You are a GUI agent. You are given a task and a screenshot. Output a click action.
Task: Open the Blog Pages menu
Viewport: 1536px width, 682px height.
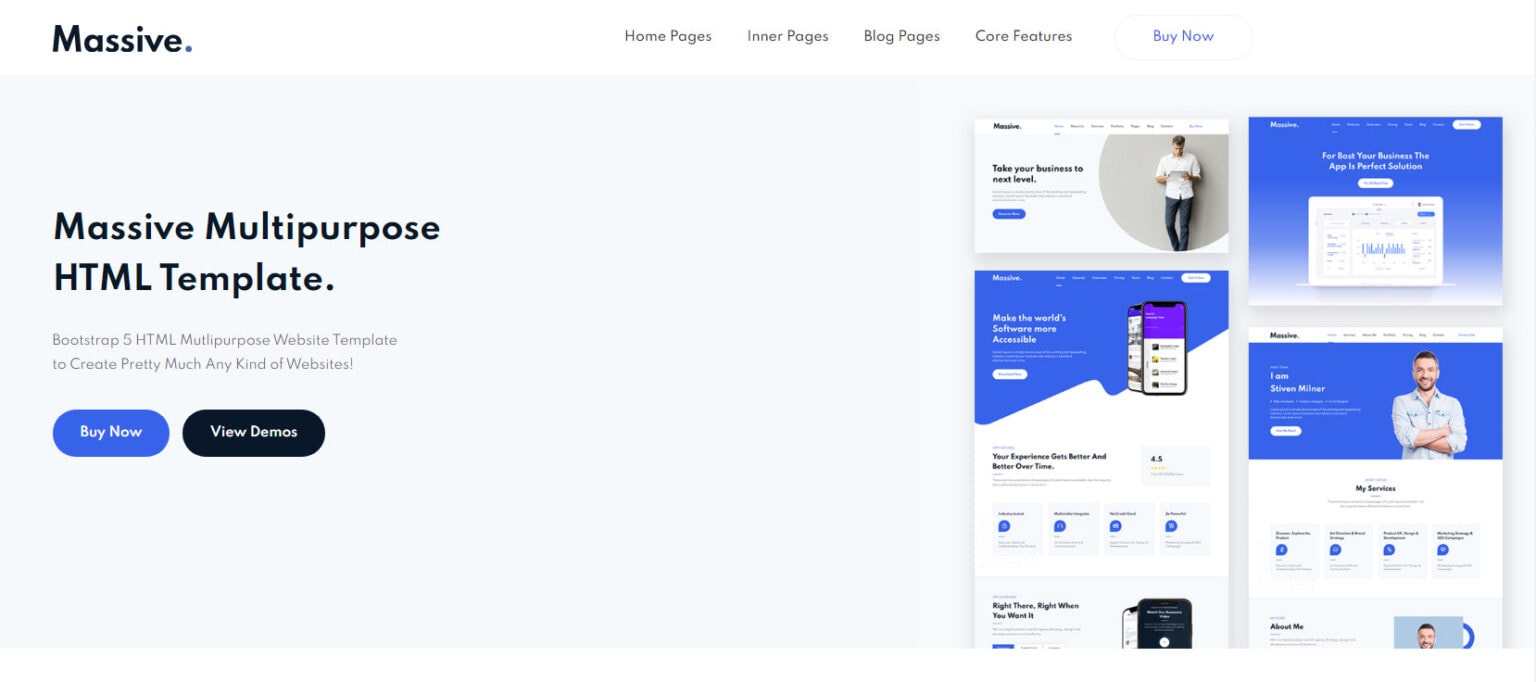901,36
